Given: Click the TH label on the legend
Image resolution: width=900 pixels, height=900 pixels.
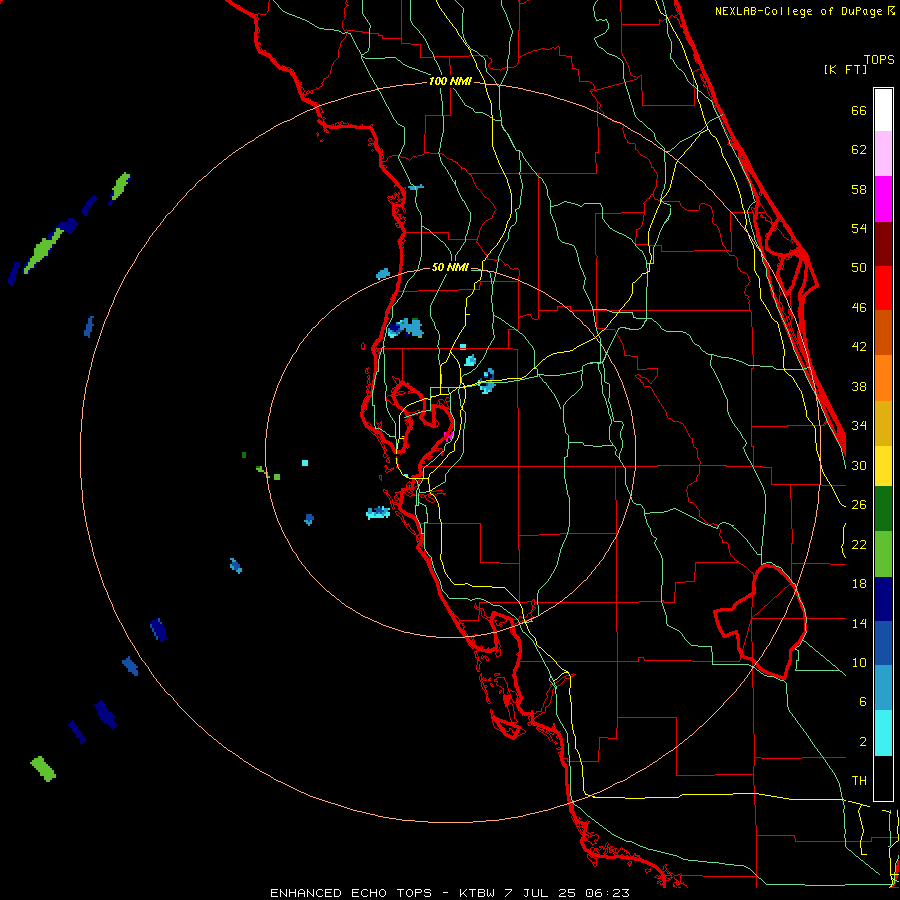Looking at the screenshot, I should [x=859, y=781].
